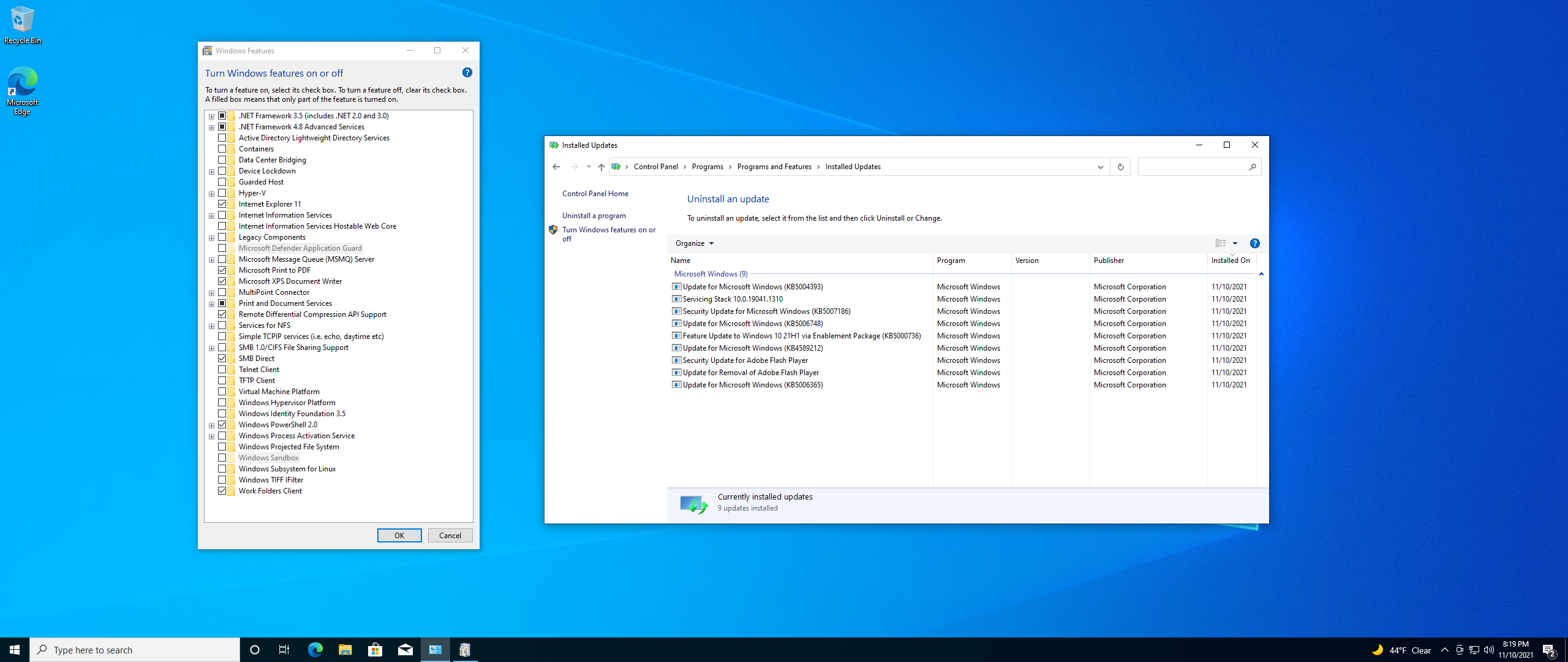Toggle Microsoft XPS Document Writer checkbox
Viewport: 1568px width, 662px height.
(222, 281)
